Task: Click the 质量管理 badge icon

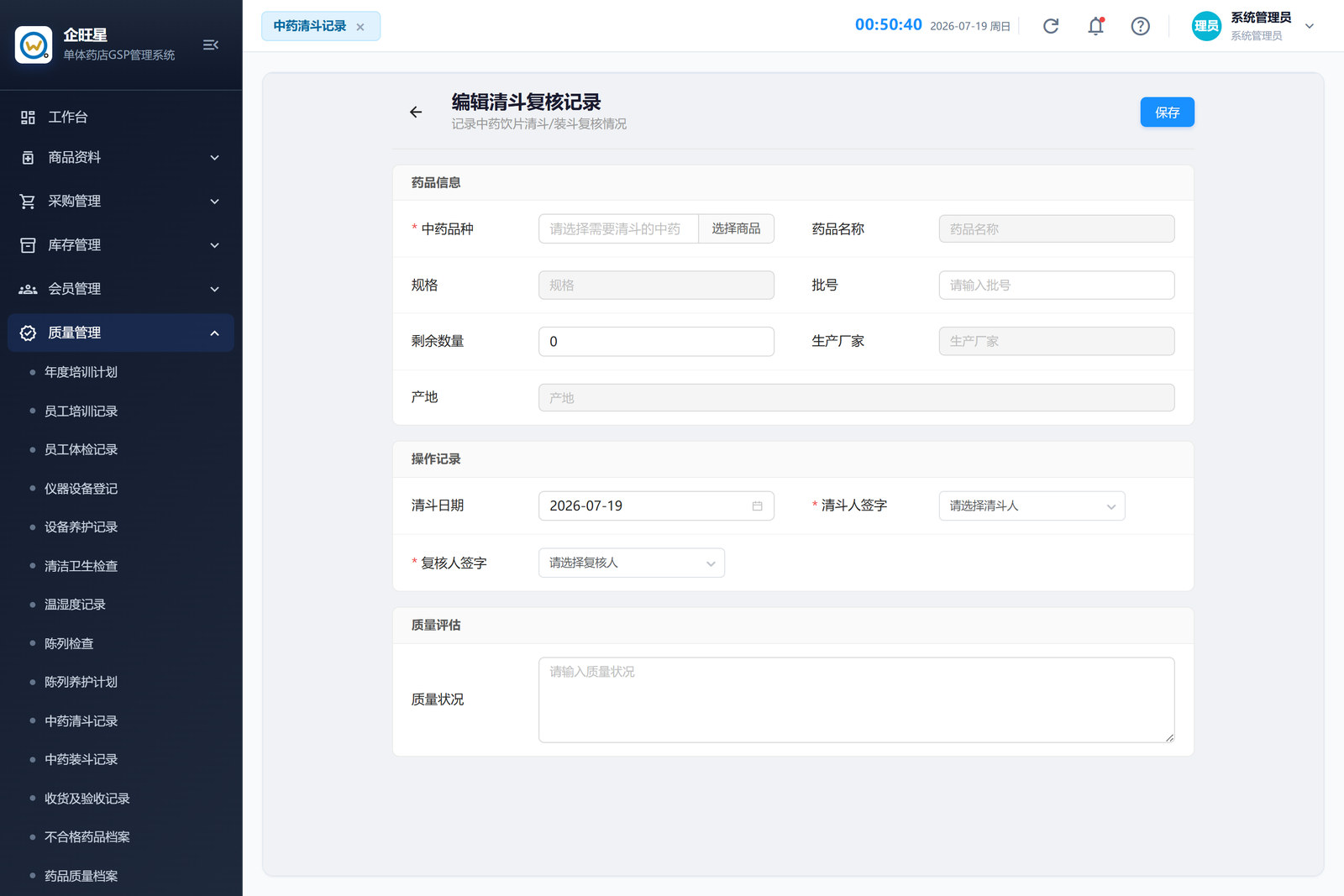Action: 28,333
